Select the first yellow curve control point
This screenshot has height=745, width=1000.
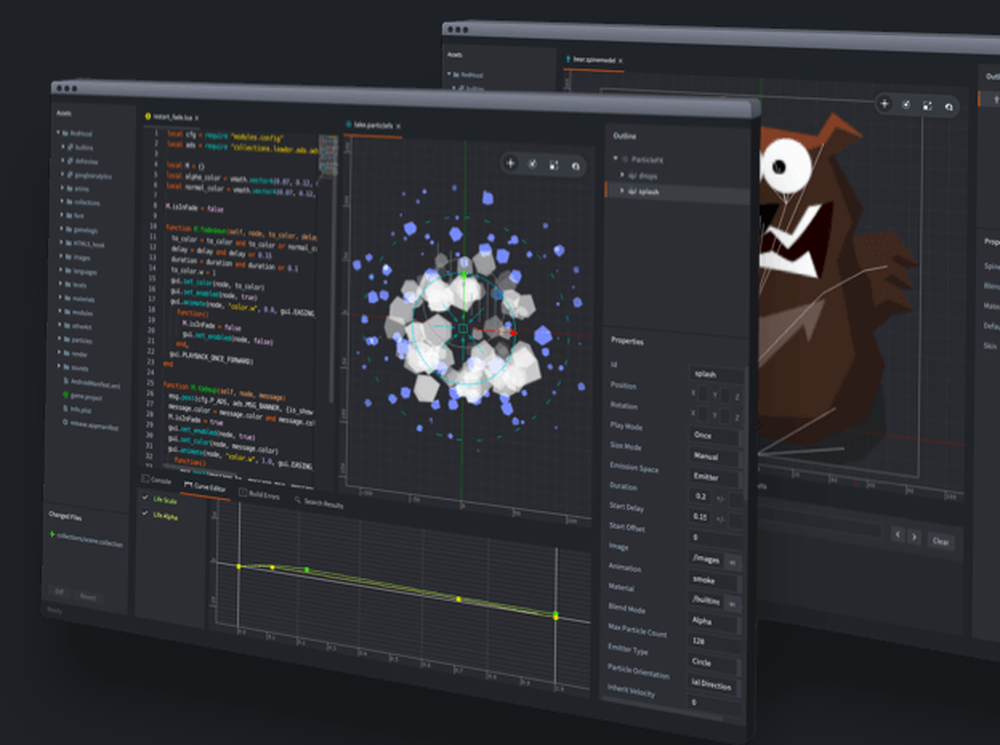239,566
